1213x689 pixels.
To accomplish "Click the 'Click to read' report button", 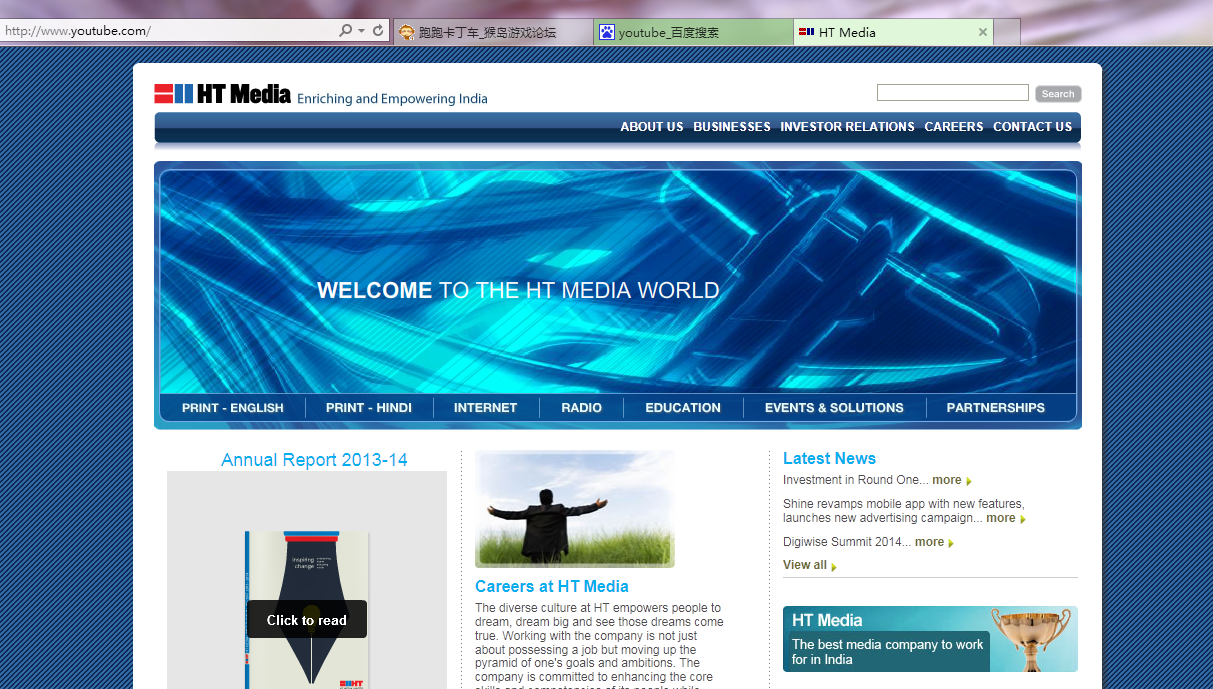I will pyautogui.click(x=307, y=620).
